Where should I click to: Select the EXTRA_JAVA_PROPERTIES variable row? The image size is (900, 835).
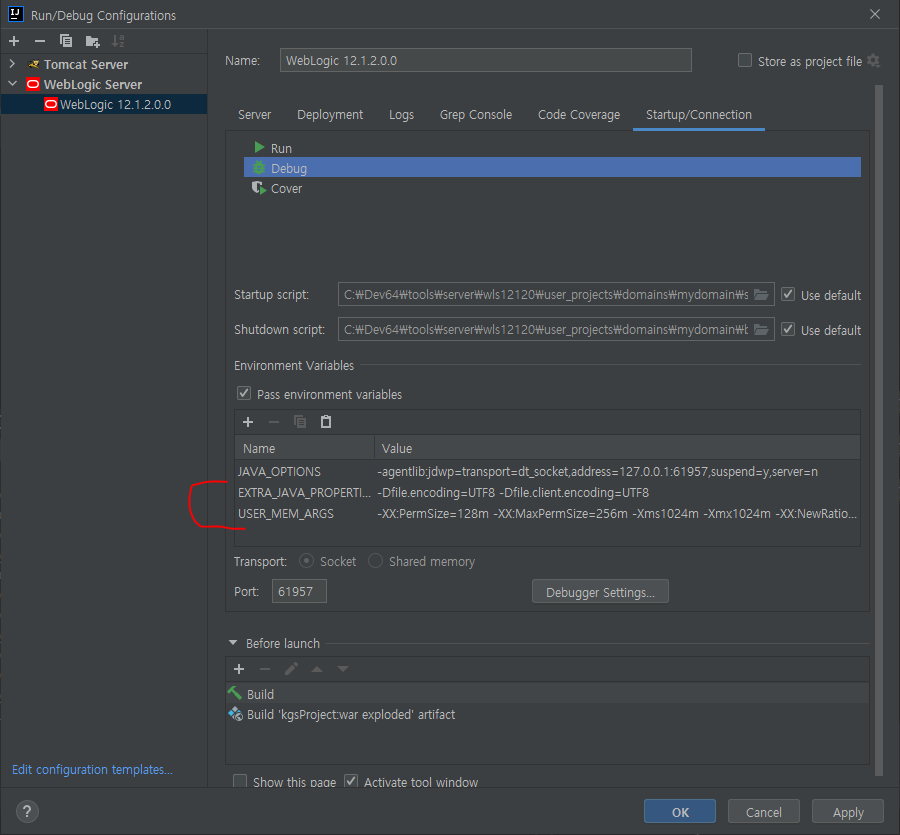[548, 493]
